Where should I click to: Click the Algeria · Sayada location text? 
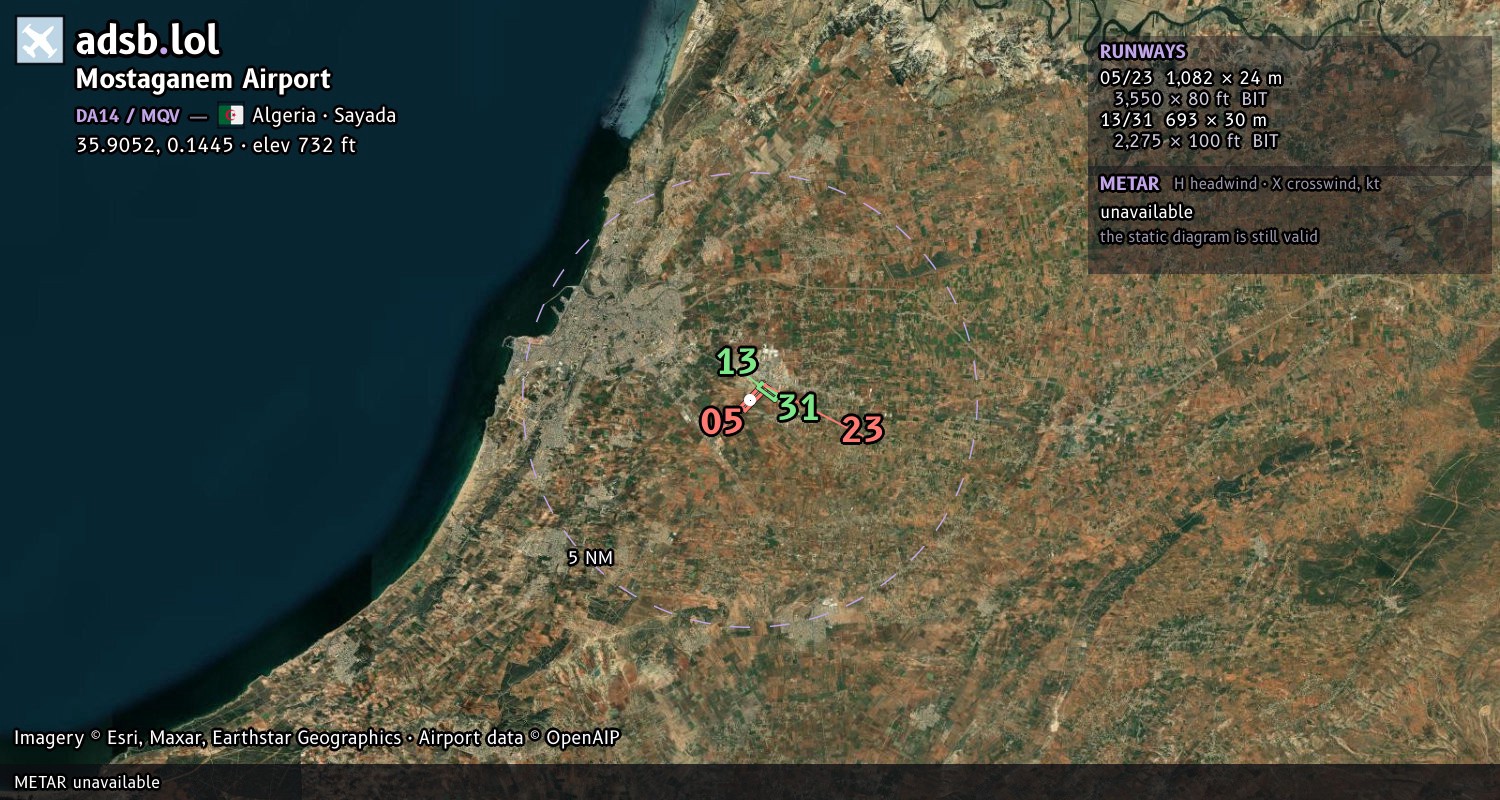[324, 115]
